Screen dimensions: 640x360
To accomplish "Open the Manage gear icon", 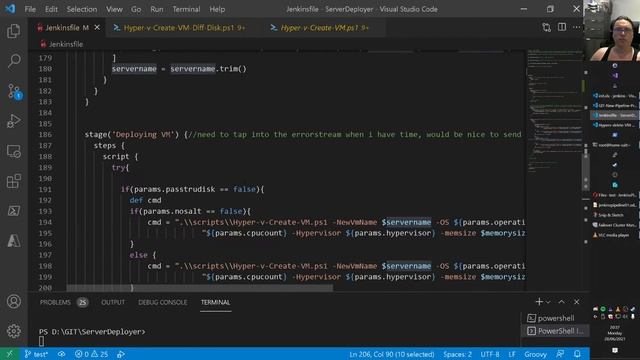I will click(x=13, y=331).
